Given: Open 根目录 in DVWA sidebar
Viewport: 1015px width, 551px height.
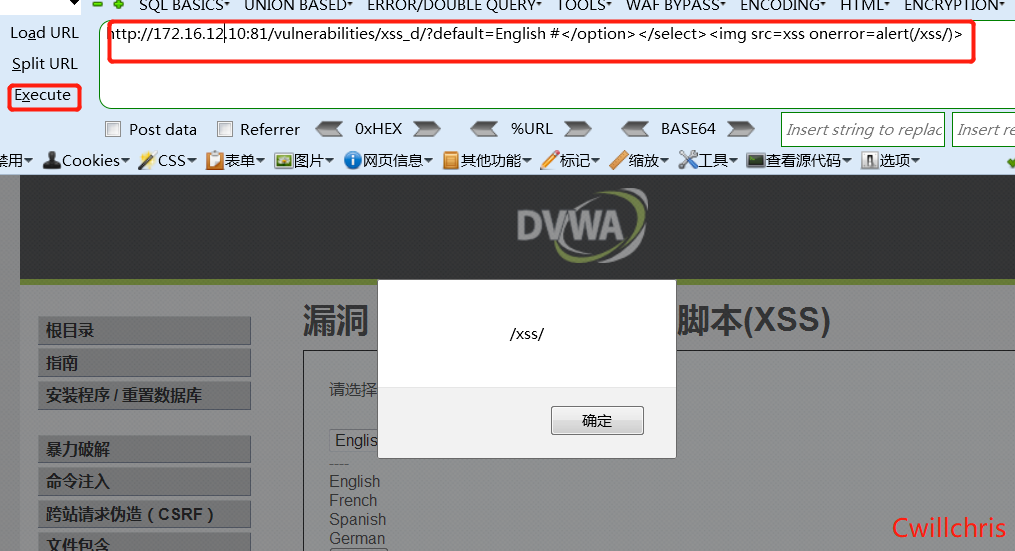Looking at the screenshot, I should click(x=144, y=330).
